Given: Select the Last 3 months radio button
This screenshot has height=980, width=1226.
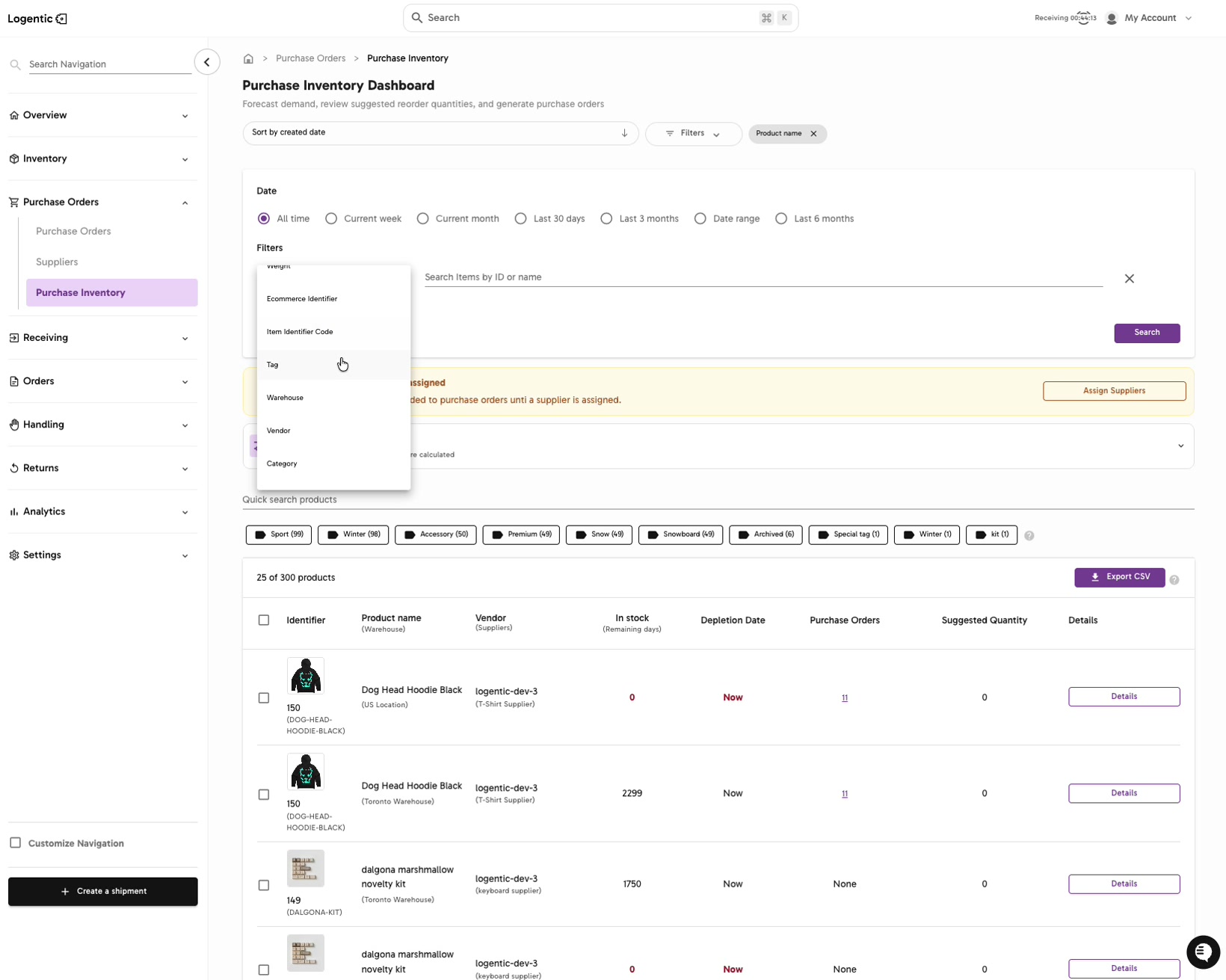Looking at the screenshot, I should [606, 219].
